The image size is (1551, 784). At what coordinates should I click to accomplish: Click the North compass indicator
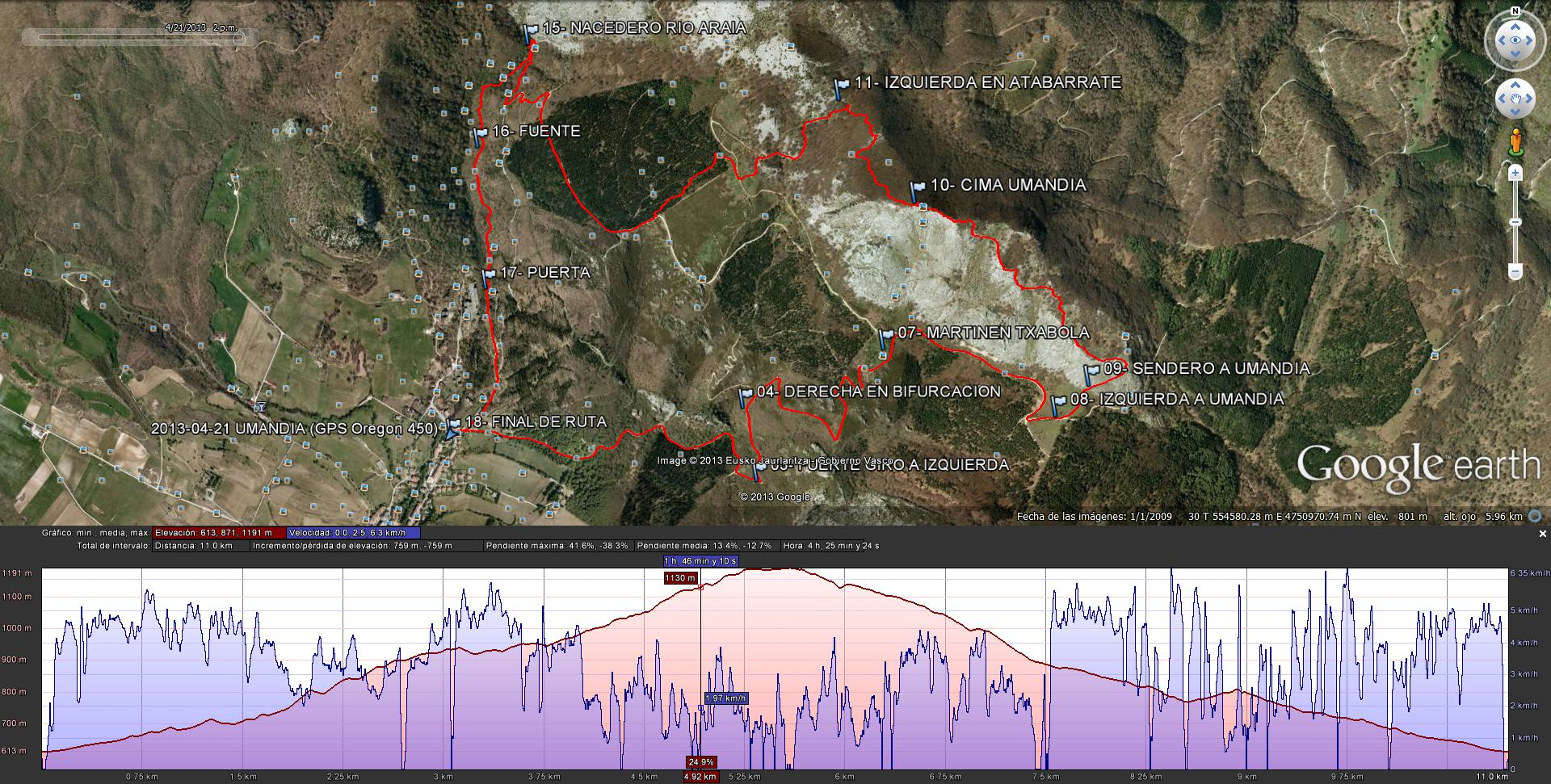[1515, 11]
